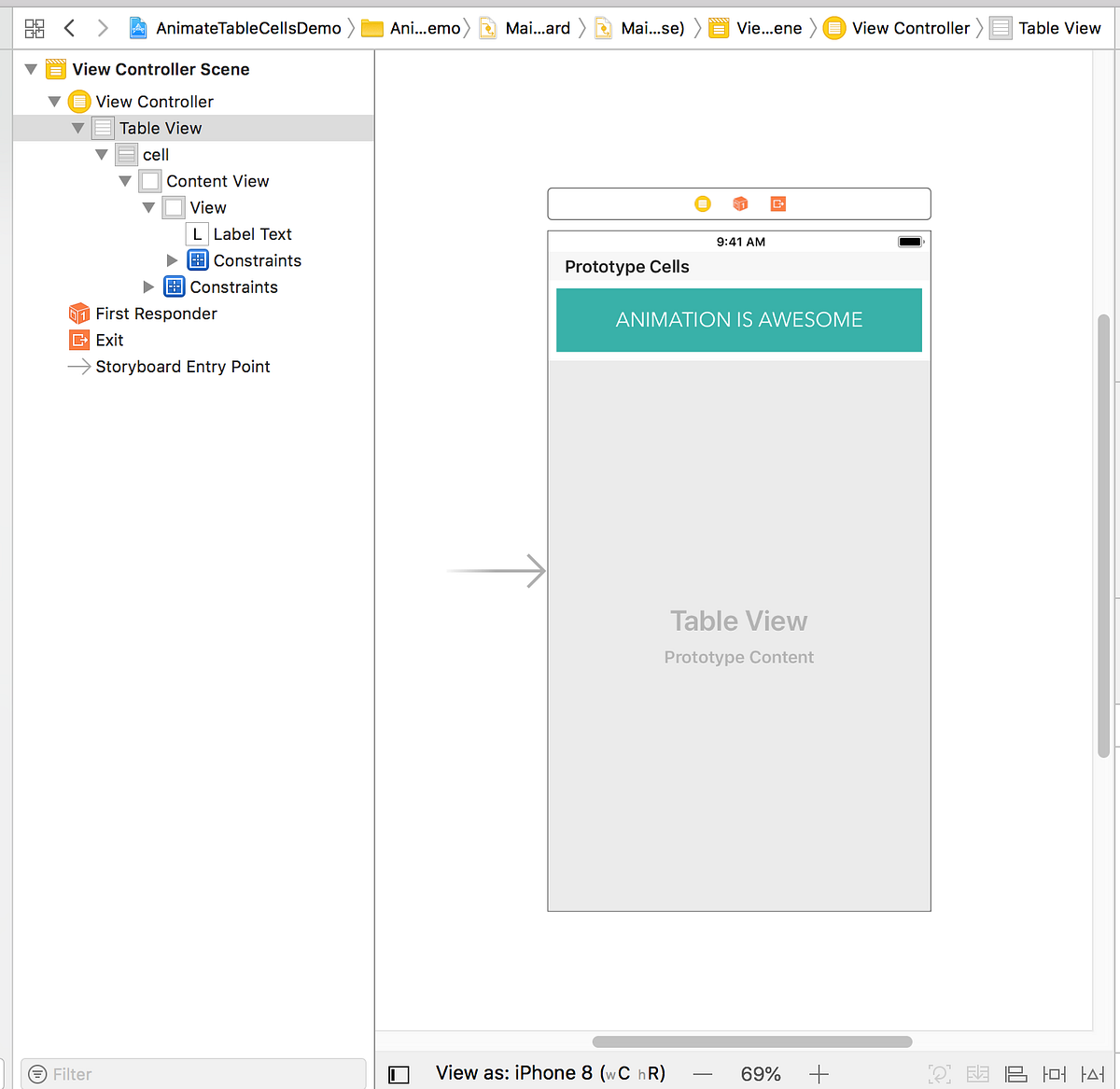1120x1089 pixels.
Task: Collapse the Table View tree item
Action: [78, 127]
